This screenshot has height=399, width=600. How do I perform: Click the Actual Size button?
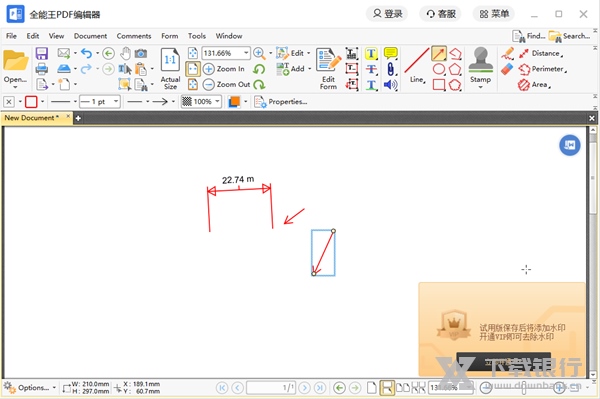coord(170,69)
